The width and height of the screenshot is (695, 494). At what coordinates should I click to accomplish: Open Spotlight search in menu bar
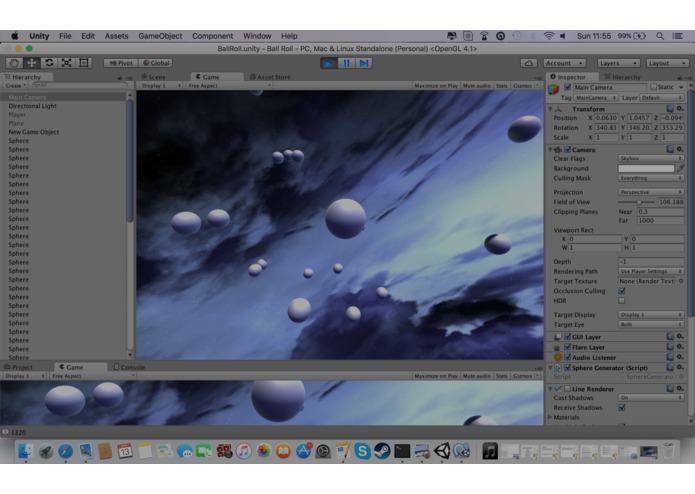[x=660, y=36]
